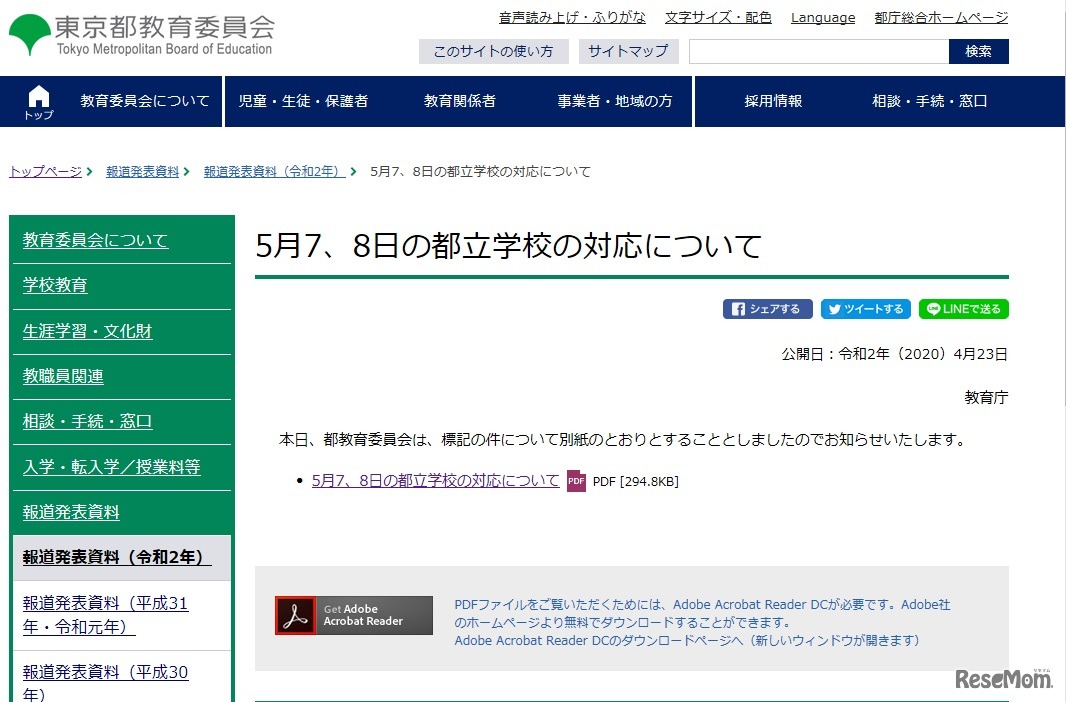Open the サイトマップ page
1066x702 pixels.
628,51
